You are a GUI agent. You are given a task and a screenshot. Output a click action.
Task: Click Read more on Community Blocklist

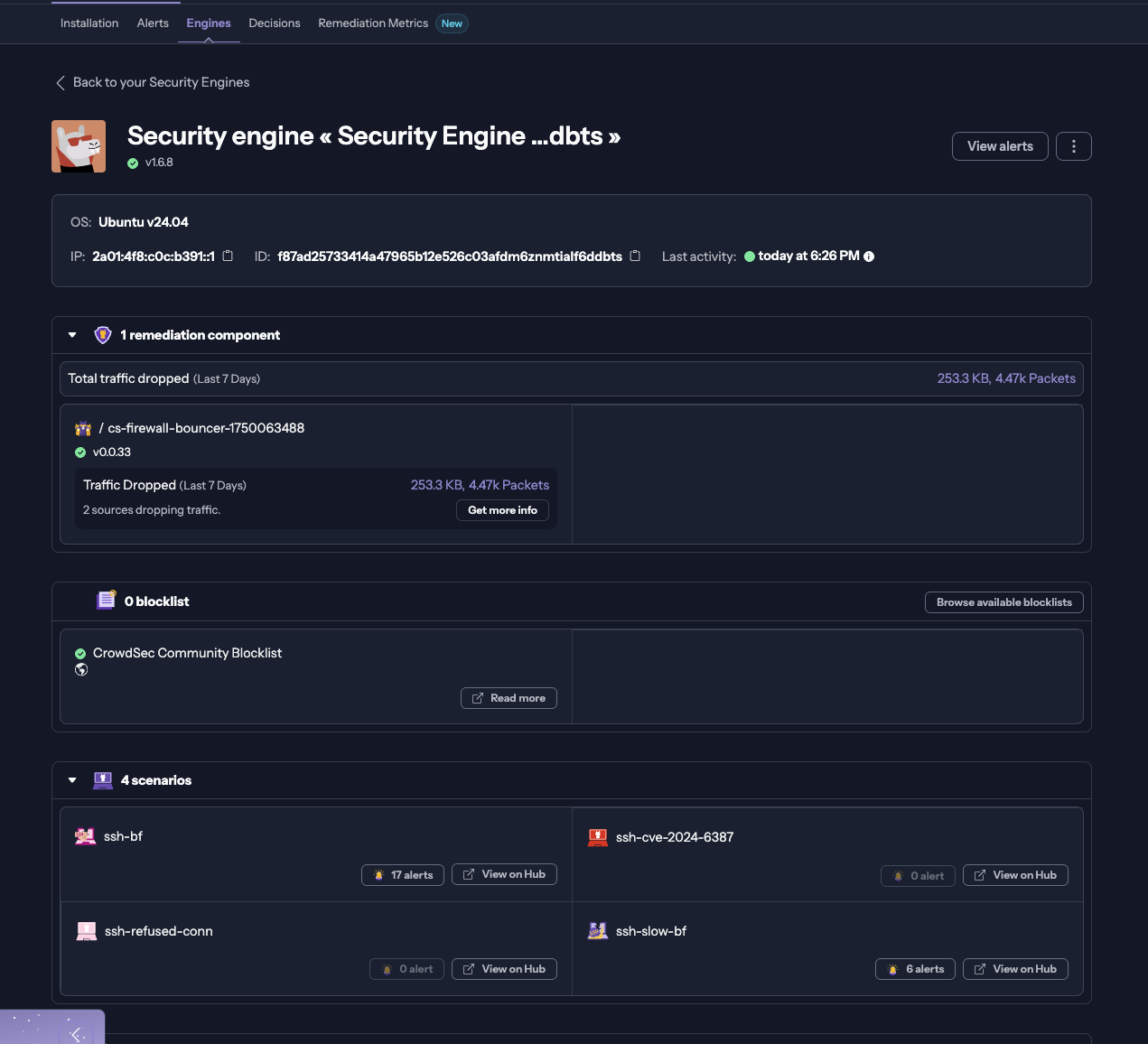(x=509, y=698)
